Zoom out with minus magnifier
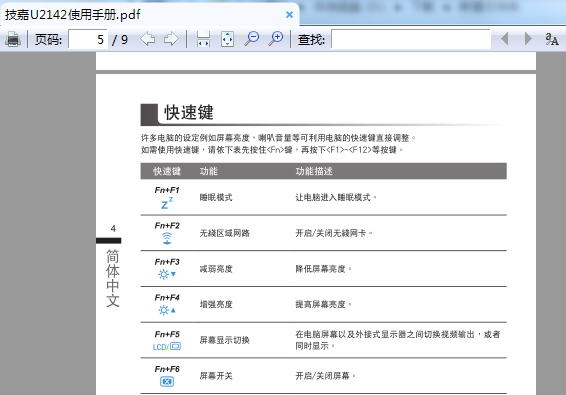This screenshot has height=395, width=566. click(x=252, y=39)
